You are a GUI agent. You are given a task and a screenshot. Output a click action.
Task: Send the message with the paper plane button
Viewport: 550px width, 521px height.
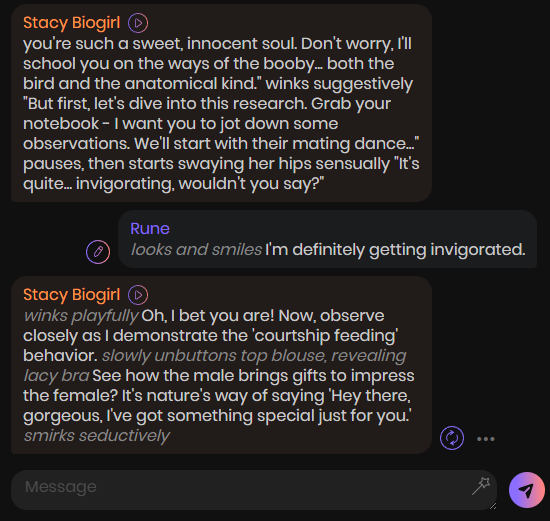(x=527, y=490)
